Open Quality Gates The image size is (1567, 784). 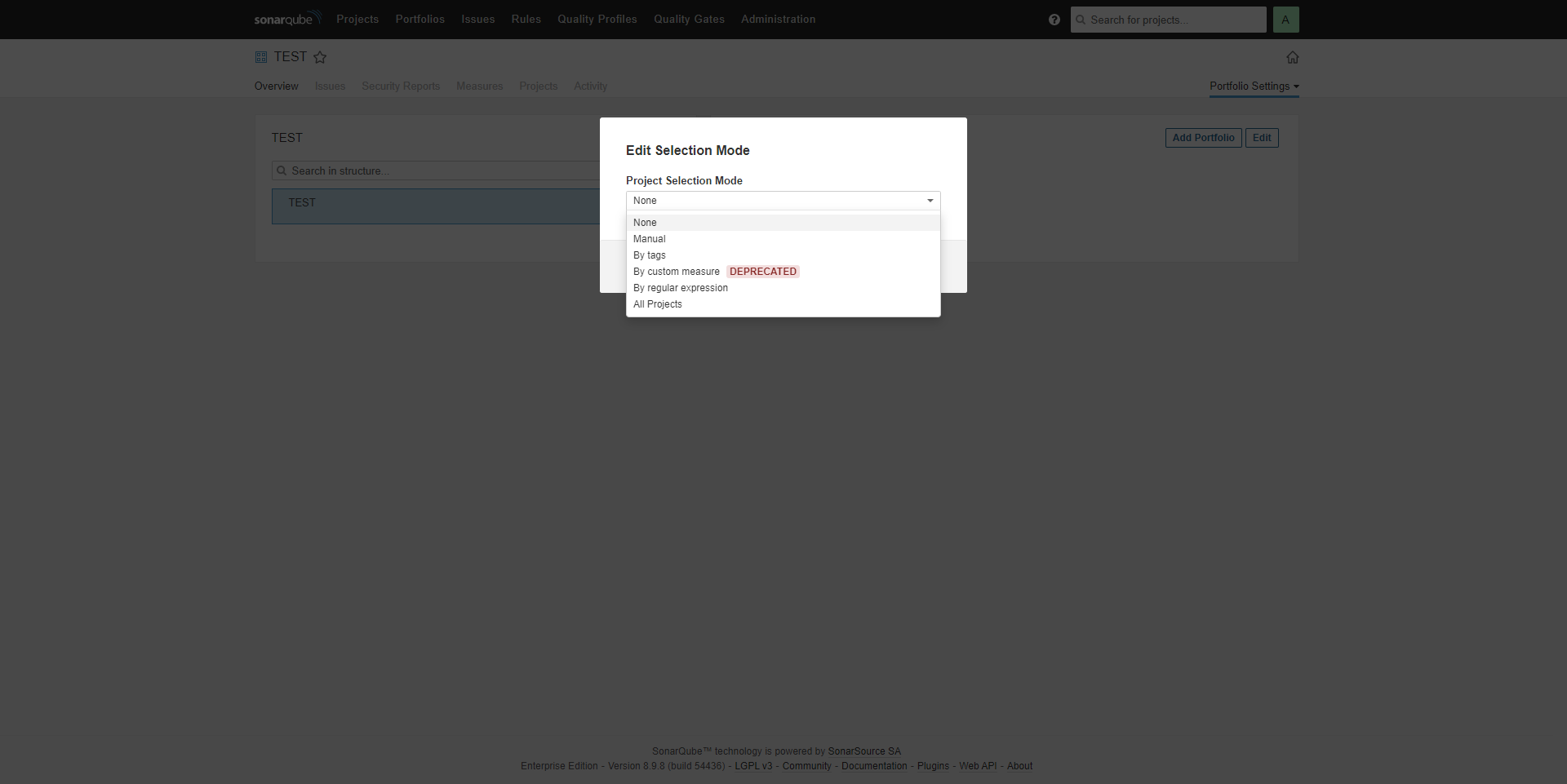[x=689, y=19]
